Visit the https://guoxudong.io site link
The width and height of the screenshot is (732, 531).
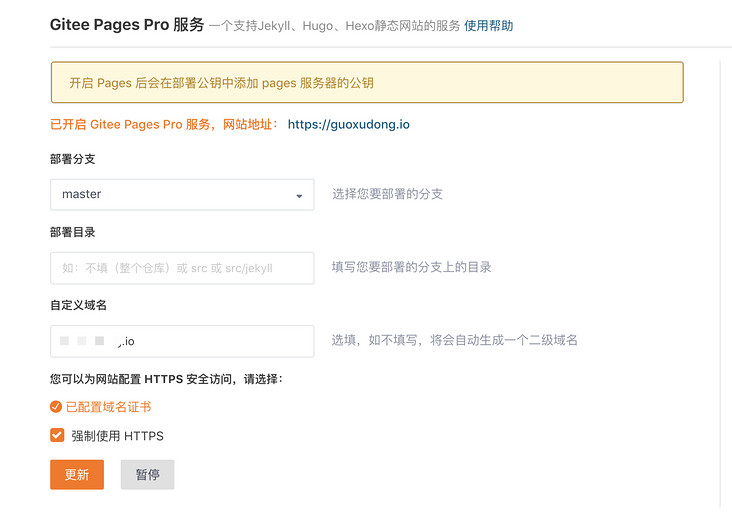click(348, 124)
